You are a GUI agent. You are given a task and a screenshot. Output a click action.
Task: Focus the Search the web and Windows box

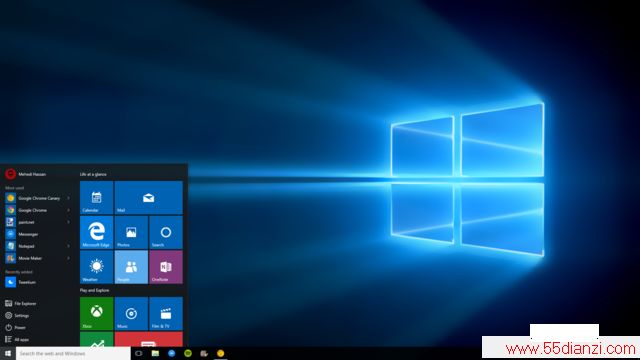pos(73,353)
